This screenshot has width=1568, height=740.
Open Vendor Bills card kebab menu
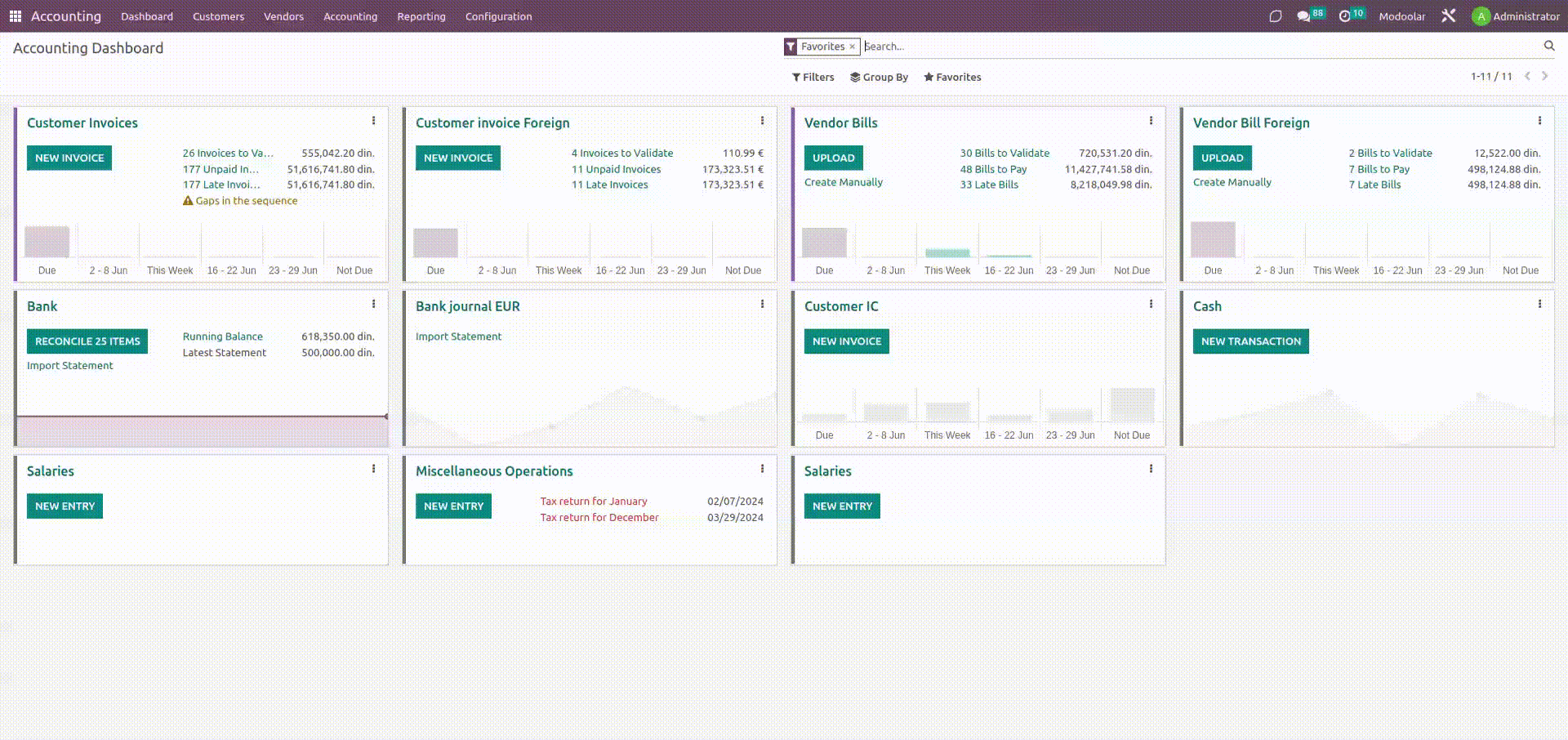[x=1151, y=121]
